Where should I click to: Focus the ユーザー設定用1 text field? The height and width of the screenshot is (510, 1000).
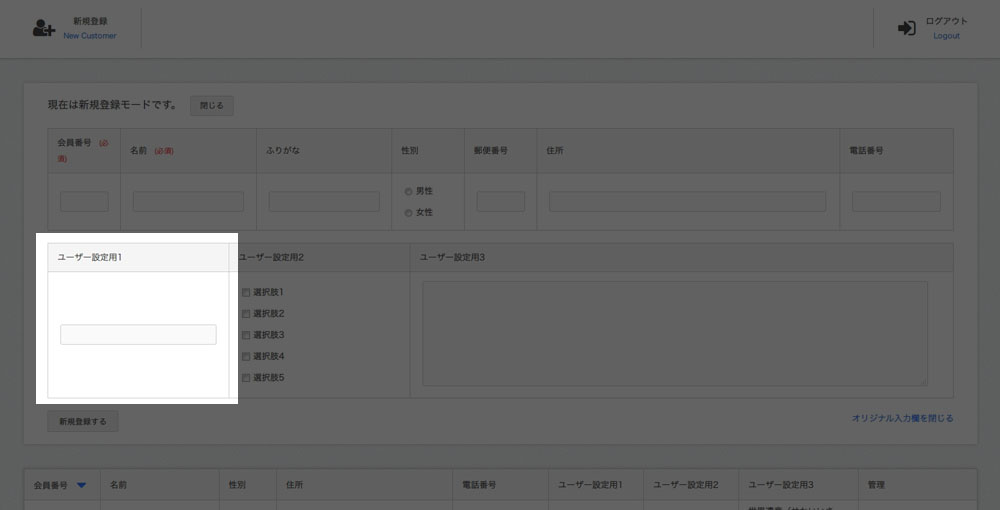(138, 335)
